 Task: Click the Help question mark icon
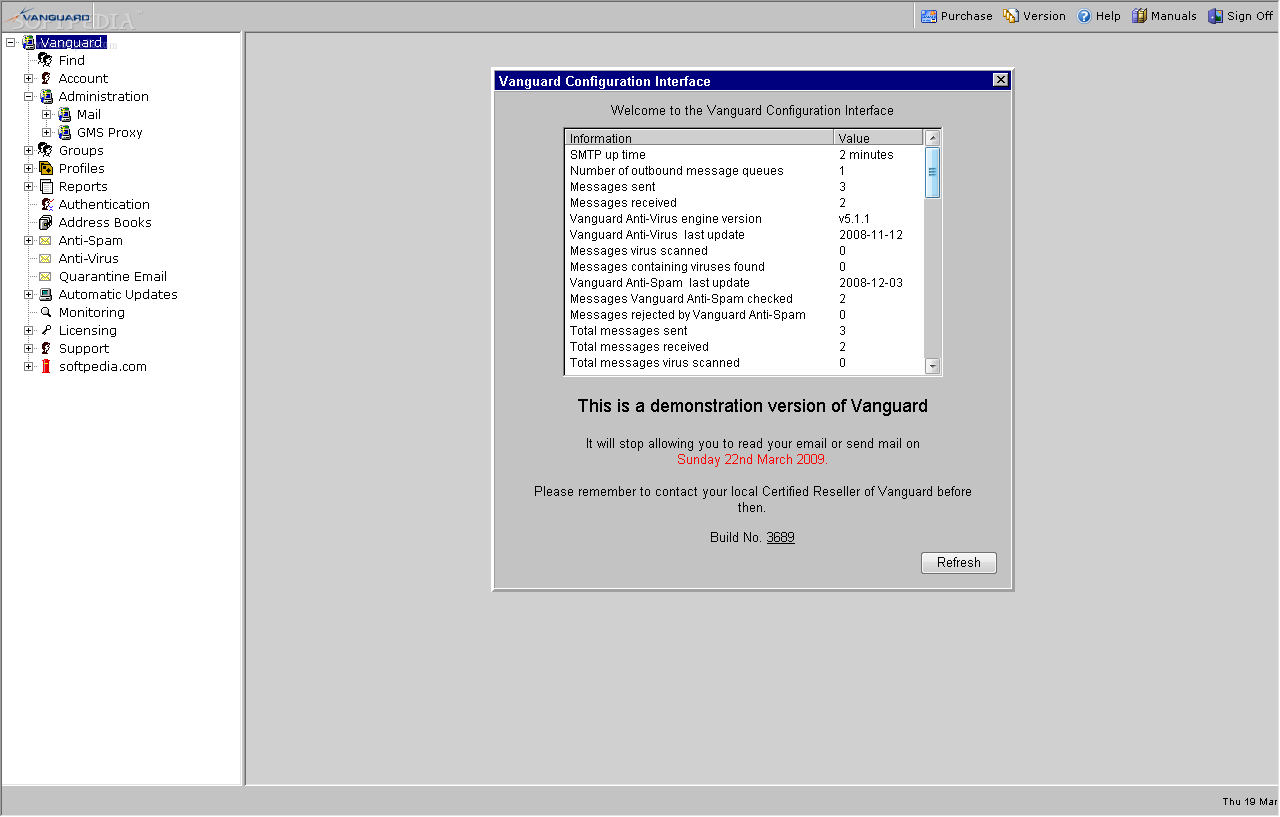click(x=1084, y=16)
